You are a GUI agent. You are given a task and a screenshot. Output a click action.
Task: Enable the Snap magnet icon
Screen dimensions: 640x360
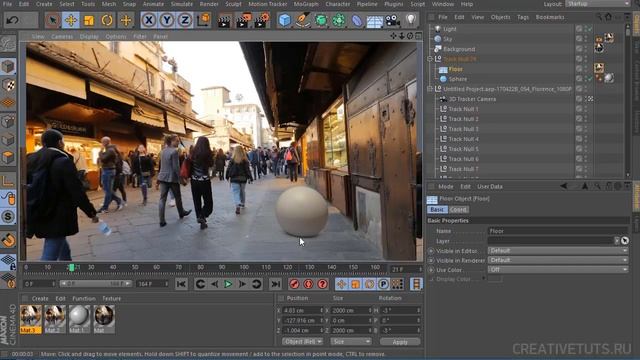(x=8, y=240)
